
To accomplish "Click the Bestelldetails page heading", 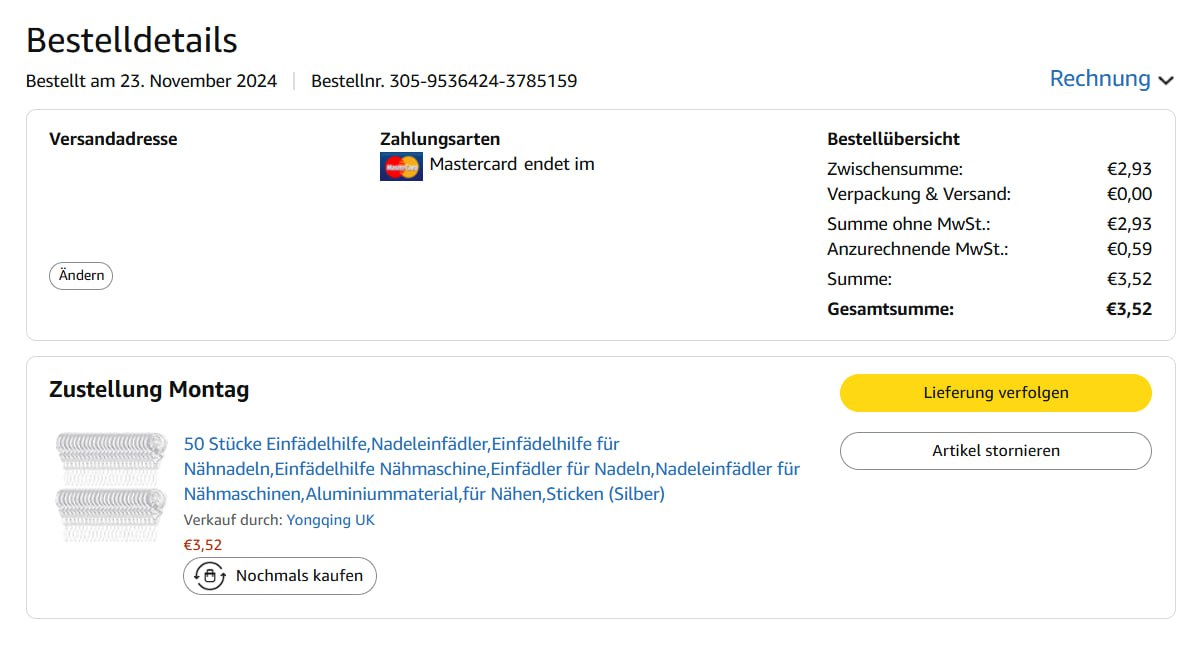I will (x=131, y=40).
